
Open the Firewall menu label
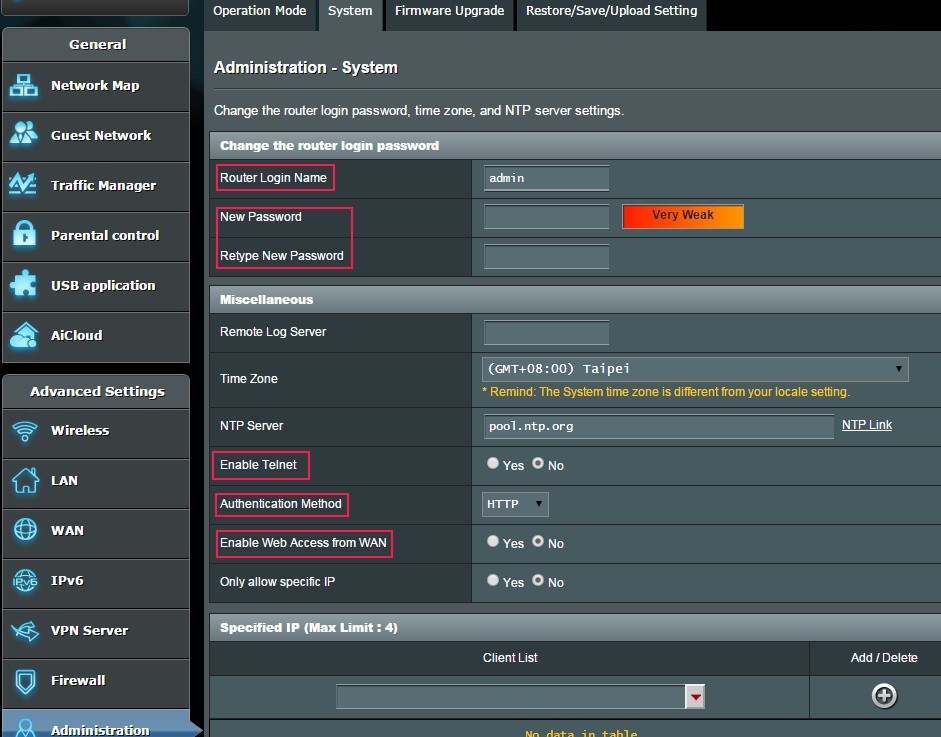(78, 681)
